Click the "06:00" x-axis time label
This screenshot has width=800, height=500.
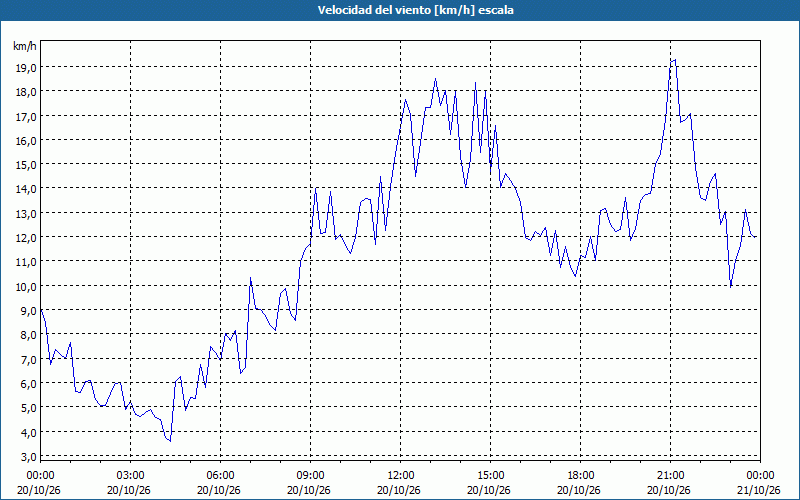pyautogui.click(x=220, y=476)
